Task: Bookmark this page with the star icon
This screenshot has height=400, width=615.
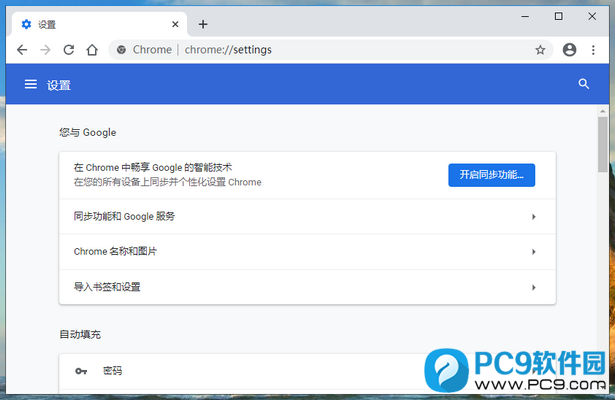Action: pos(540,50)
